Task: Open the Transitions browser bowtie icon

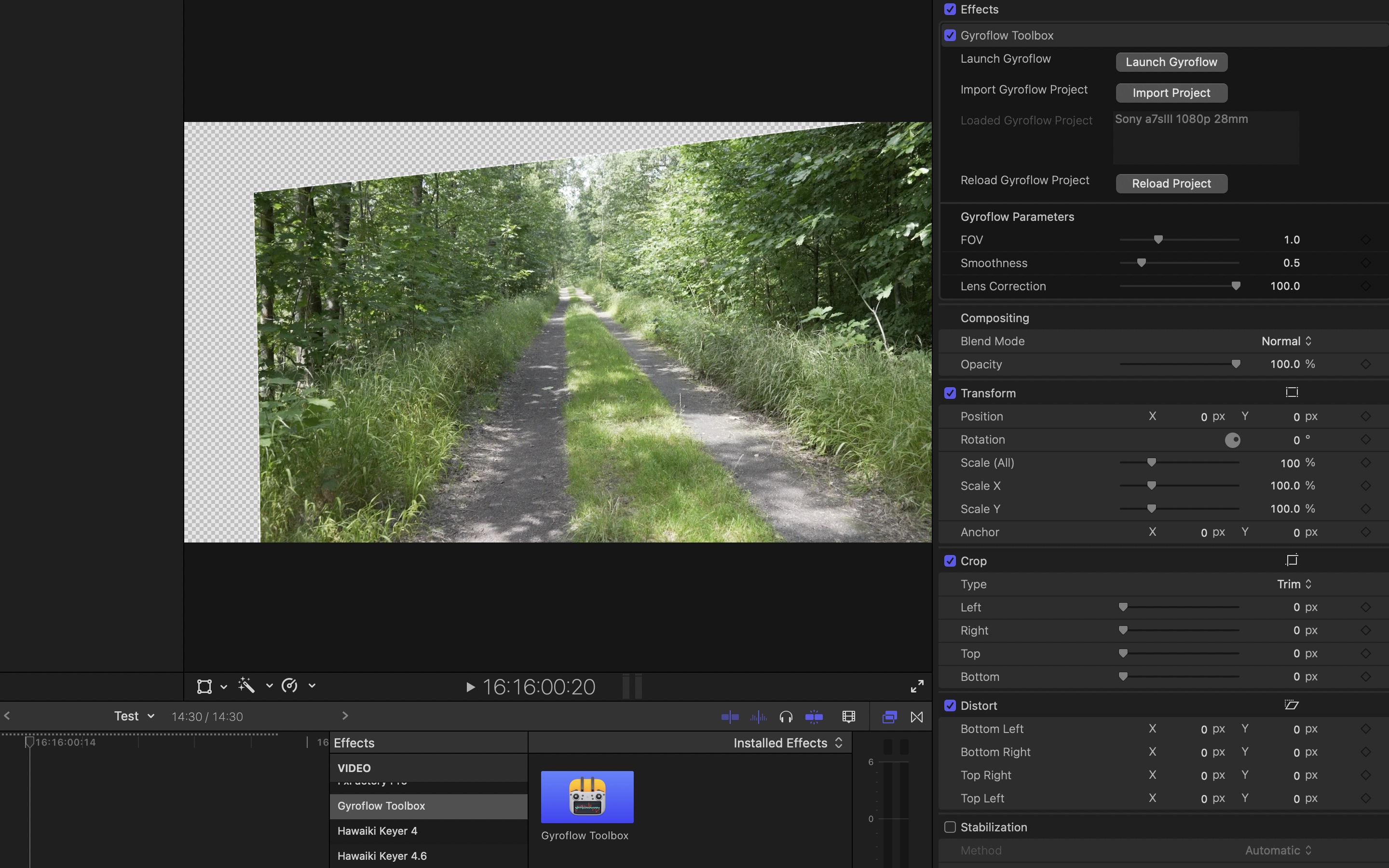Action: point(917,717)
